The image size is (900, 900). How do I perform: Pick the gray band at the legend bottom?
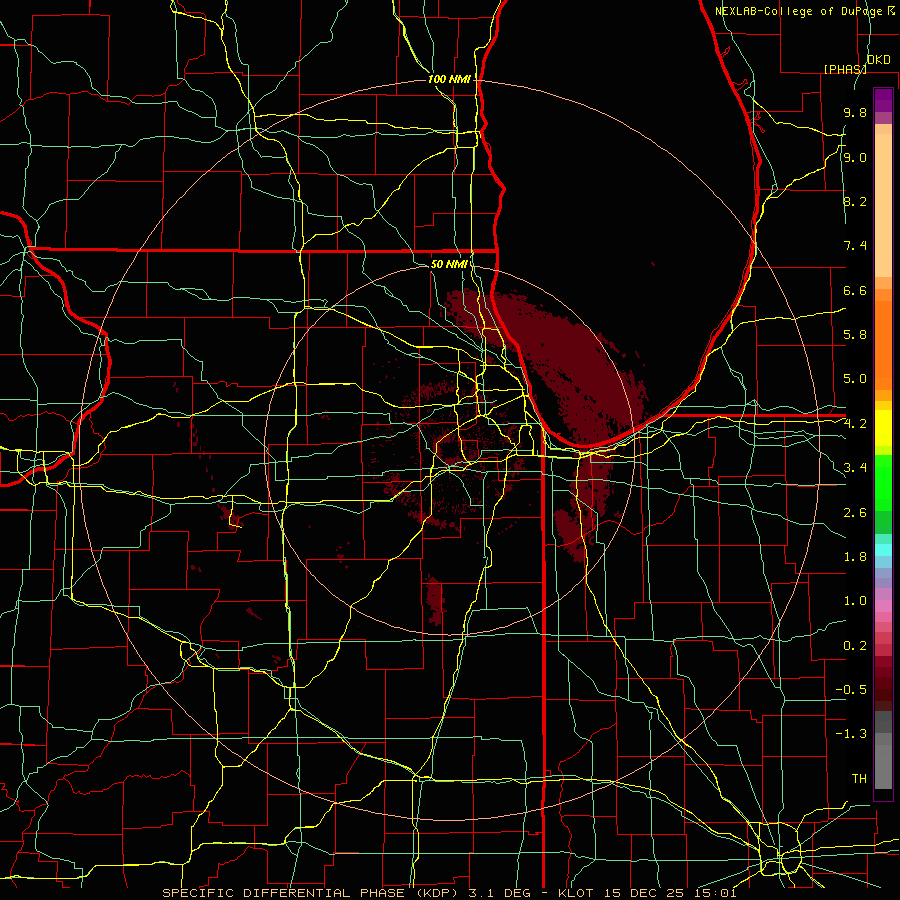883,766
